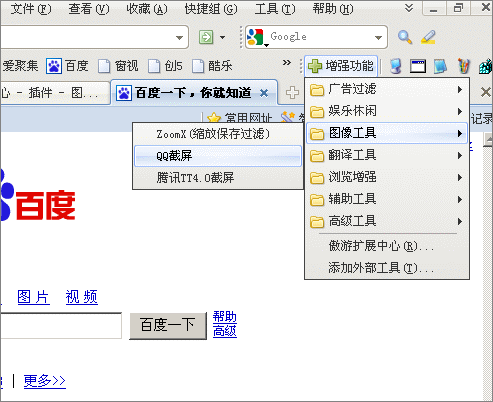Viewport: 493px width, 402px height.
Task: Open the 快捷组(G) menu
Action: point(211,9)
